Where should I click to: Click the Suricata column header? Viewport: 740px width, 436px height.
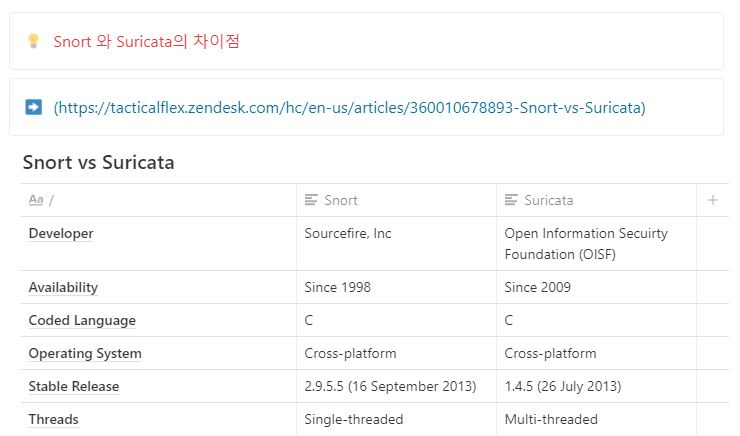point(597,200)
